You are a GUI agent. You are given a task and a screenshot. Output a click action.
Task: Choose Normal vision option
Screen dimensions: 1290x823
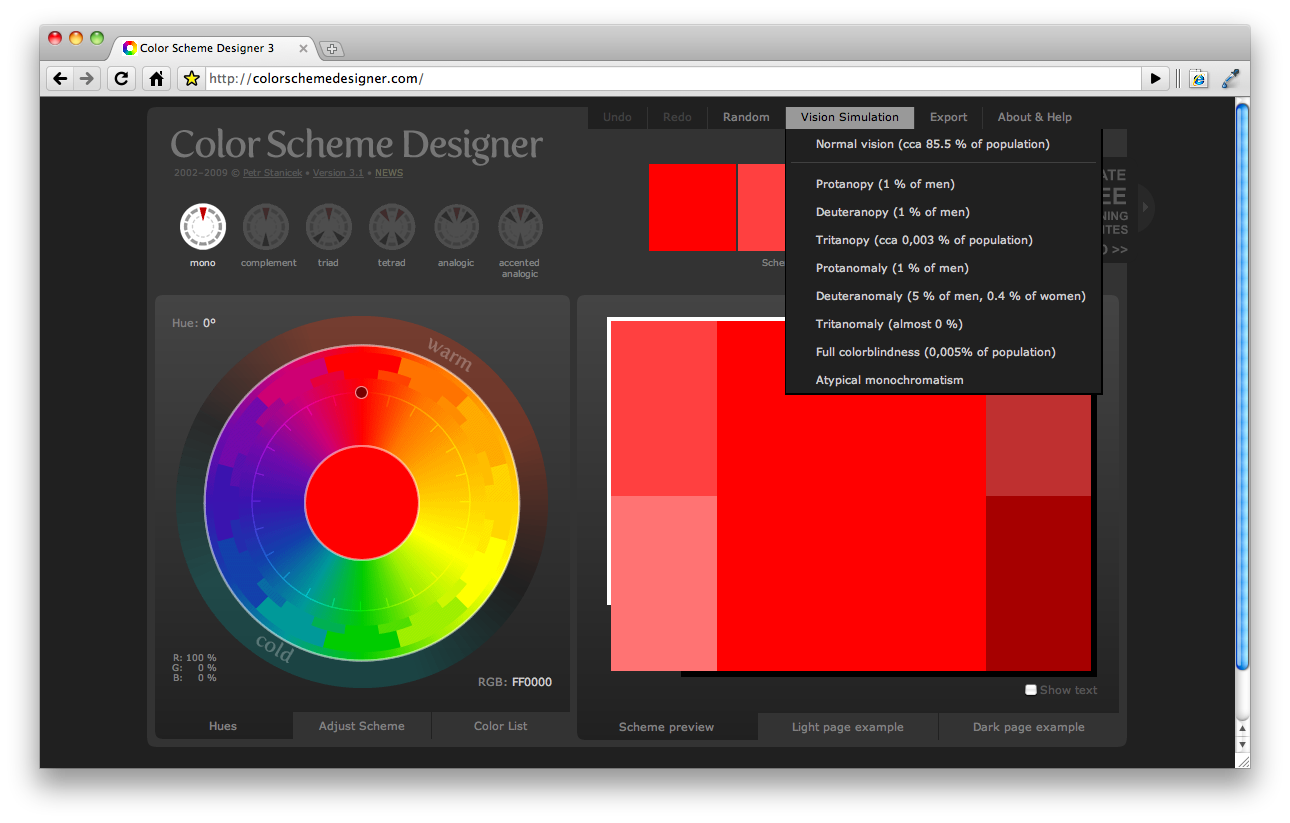[933, 144]
